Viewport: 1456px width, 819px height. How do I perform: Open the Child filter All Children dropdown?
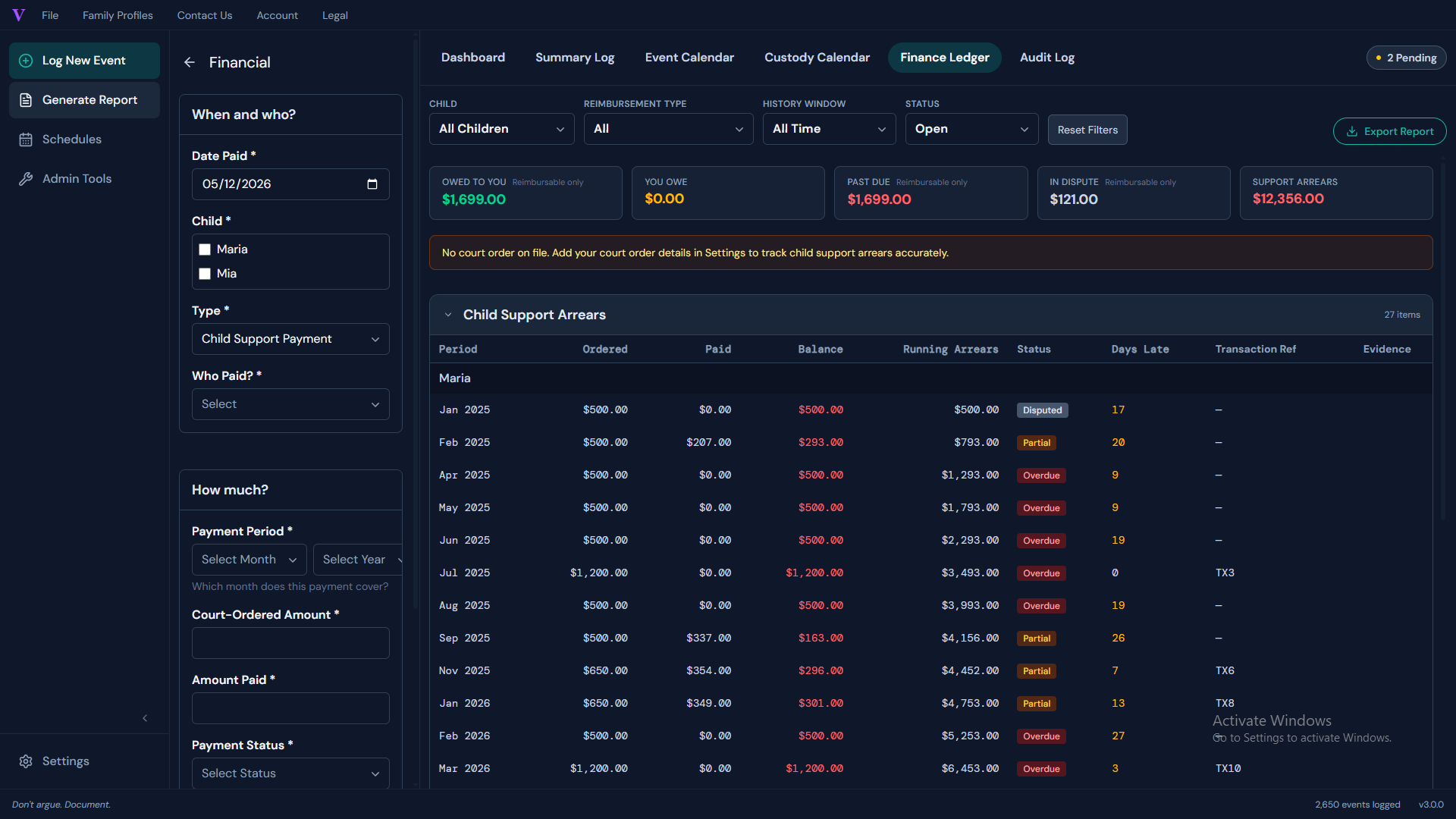502,129
